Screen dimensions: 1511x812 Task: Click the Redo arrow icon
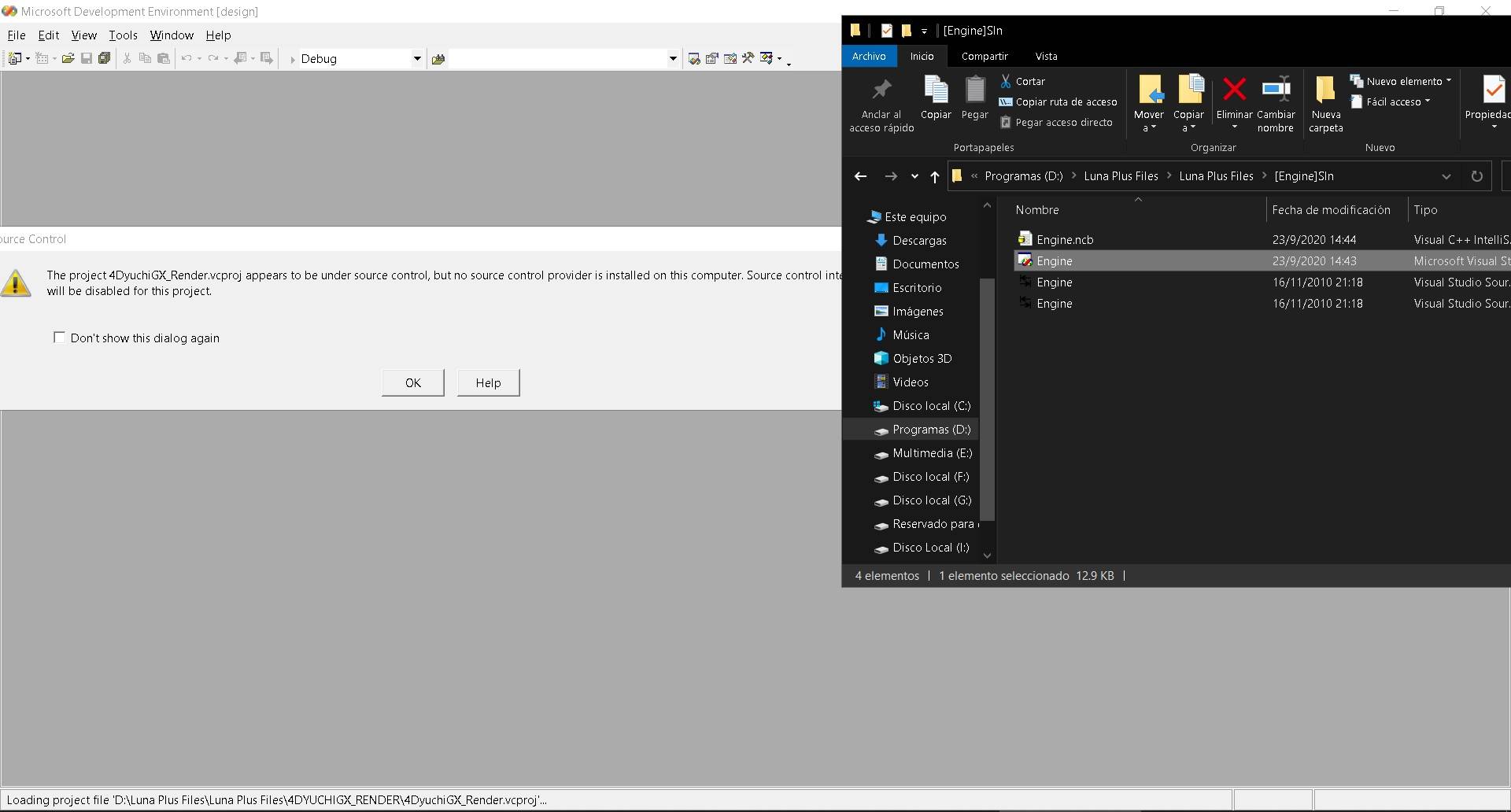pyautogui.click(x=213, y=58)
